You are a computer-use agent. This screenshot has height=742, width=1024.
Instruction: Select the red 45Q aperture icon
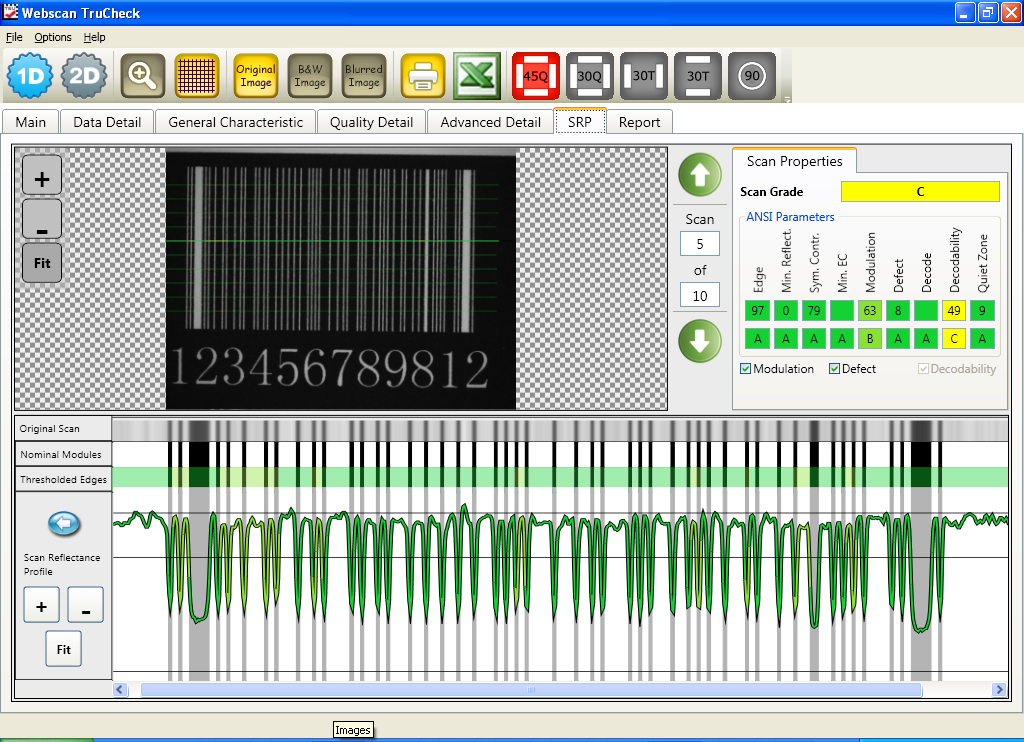click(536, 76)
